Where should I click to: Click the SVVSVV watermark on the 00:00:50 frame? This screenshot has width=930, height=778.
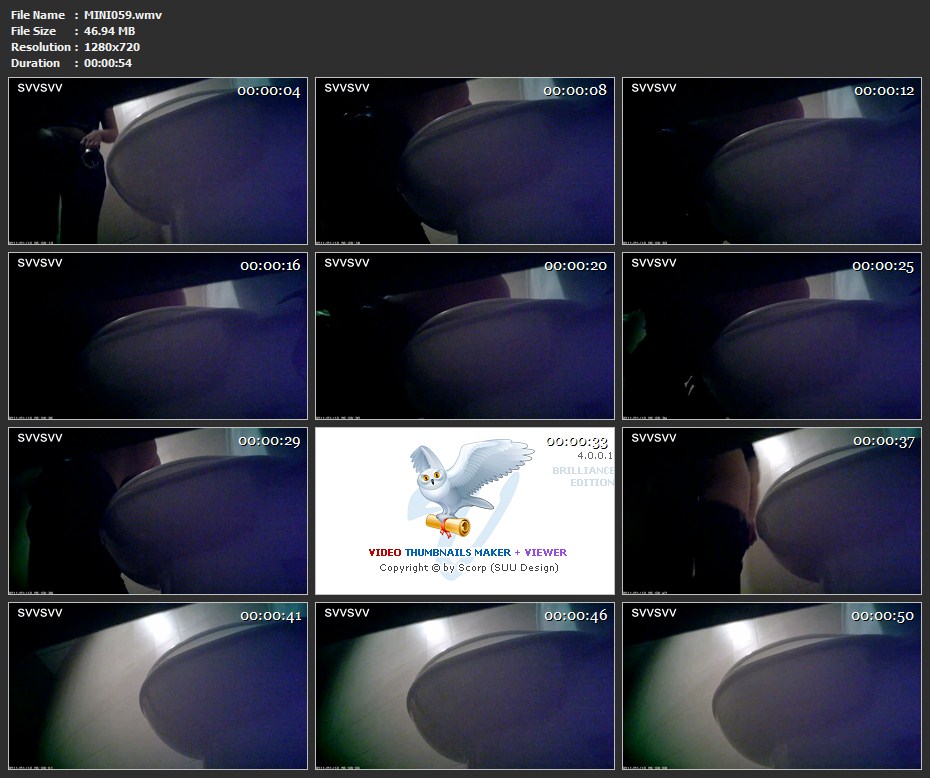pos(654,613)
